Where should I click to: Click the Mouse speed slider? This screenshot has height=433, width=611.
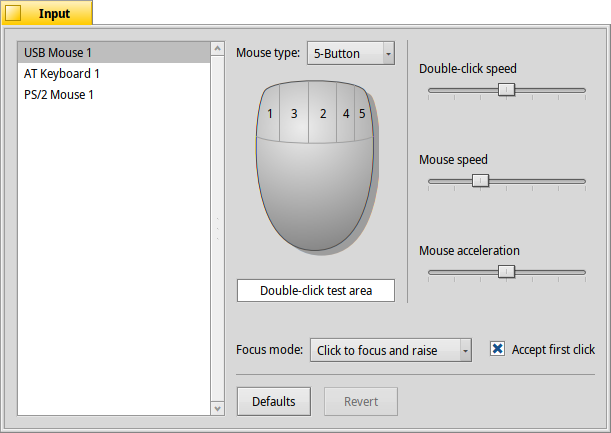tap(480, 181)
